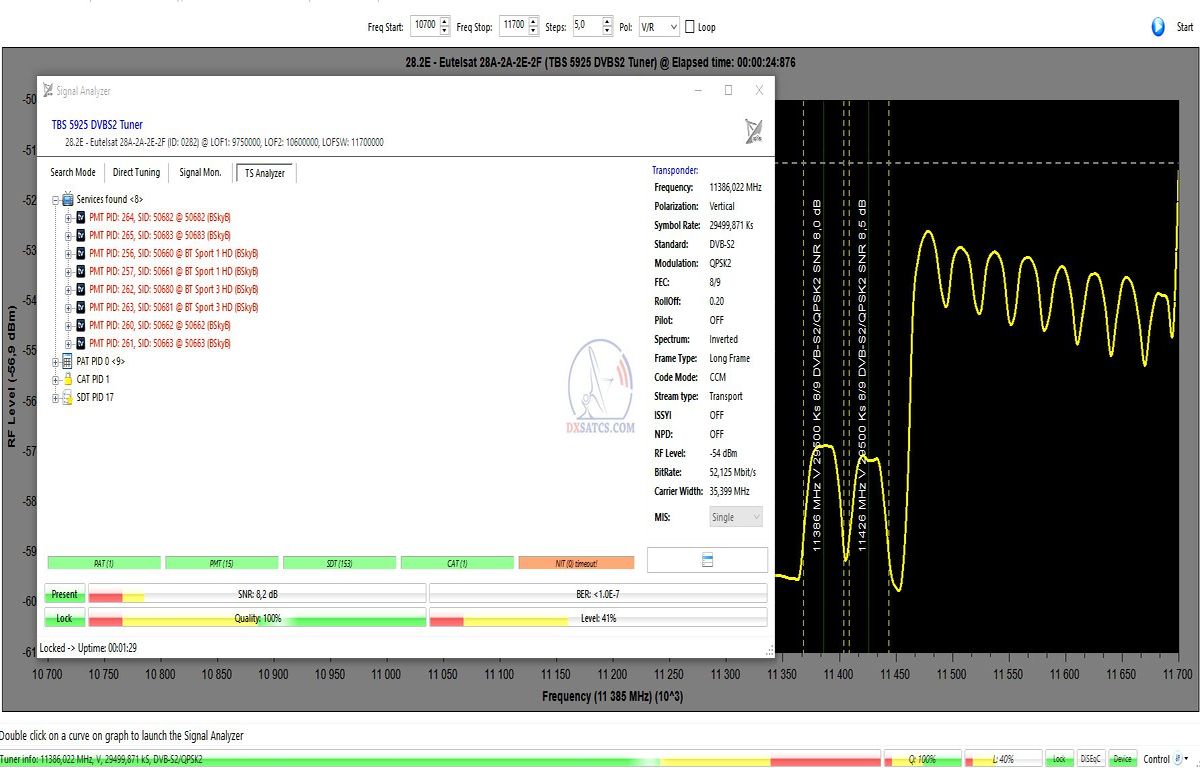This screenshot has height=768, width=1200.
Task: Toggle the Present indicator button
Action: coord(64,594)
